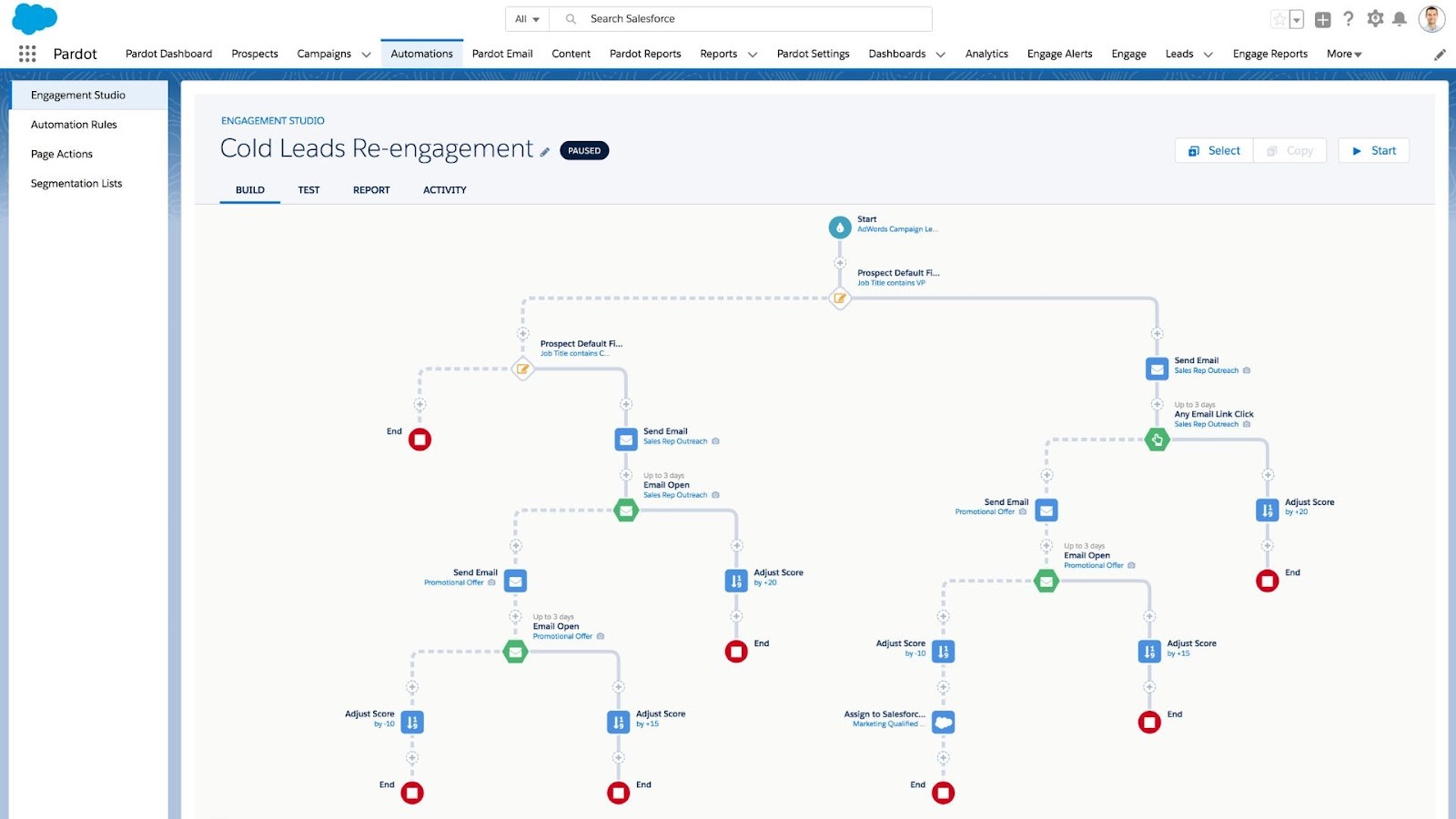The height and width of the screenshot is (819, 1456).
Task: Click the preview eye beside Promotional Offer email
Action: pyautogui.click(x=491, y=582)
